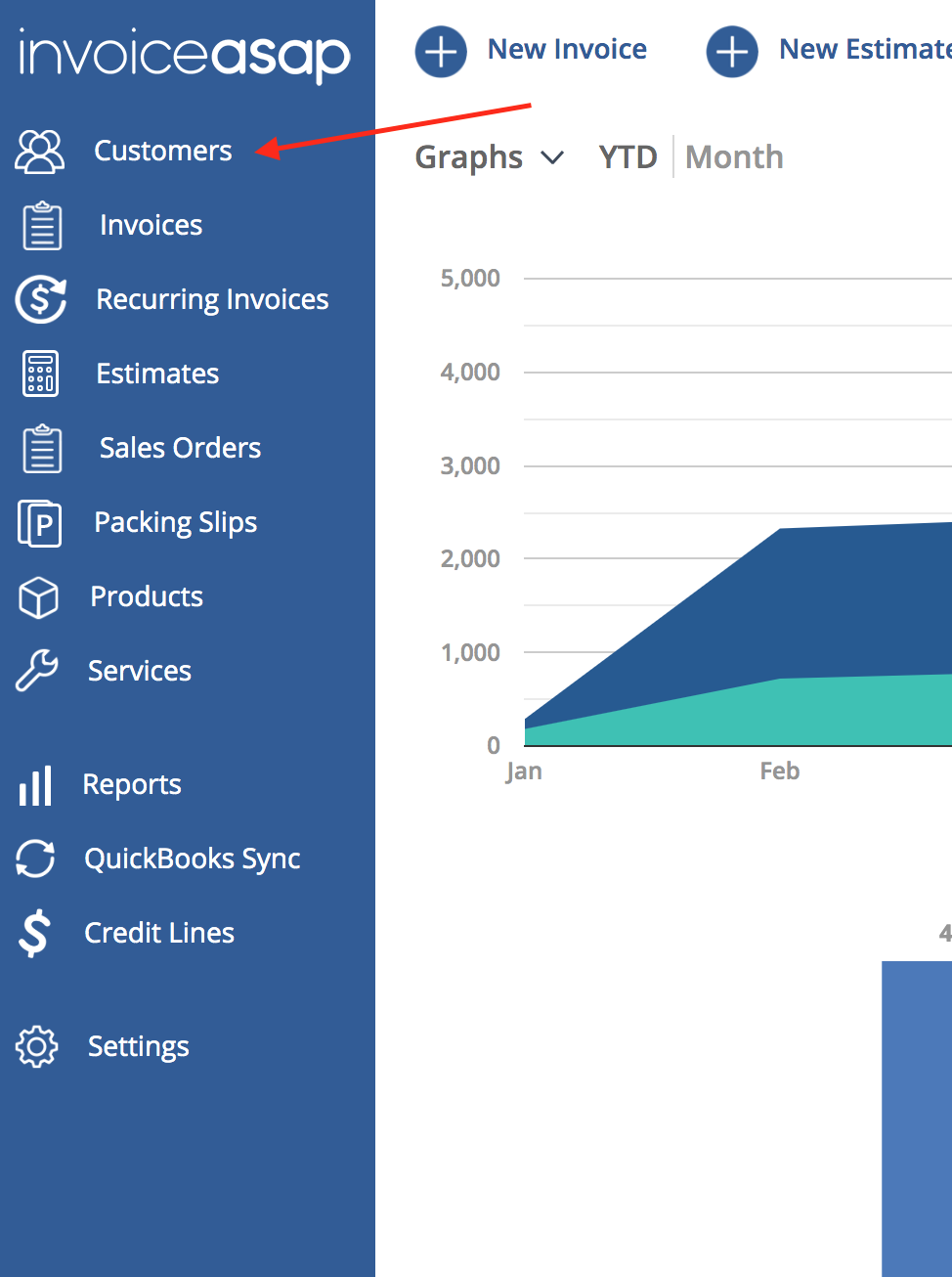Select the Services wrench icon
Image resolution: width=952 pixels, height=1277 pixels.
click(37, 671)
